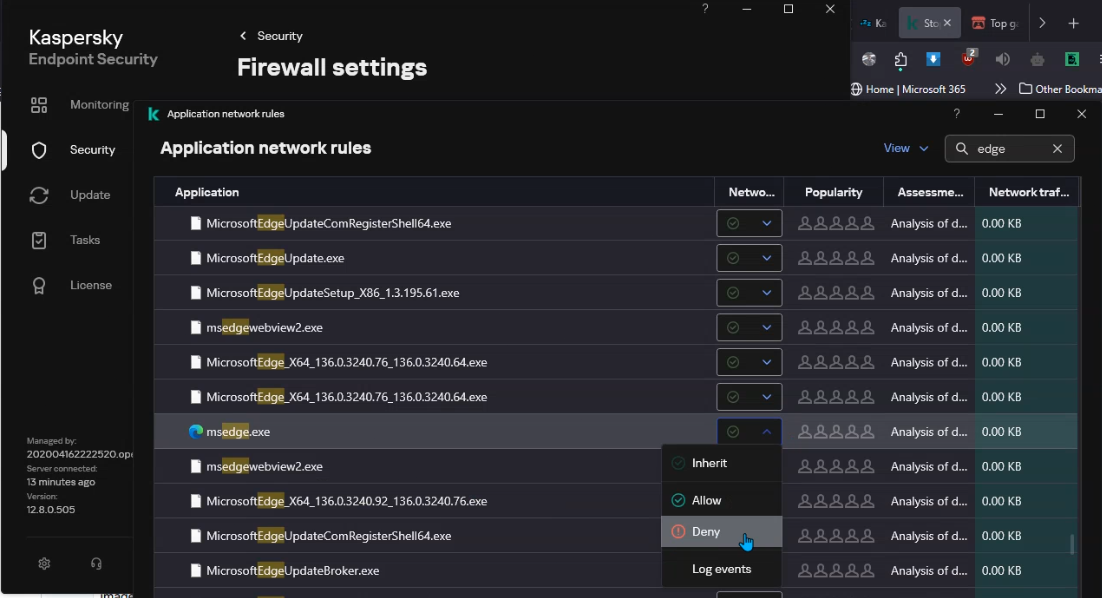Sort by Popularity column header
The height and width of the screenshot is (598, 1102).
click(834, 192)
